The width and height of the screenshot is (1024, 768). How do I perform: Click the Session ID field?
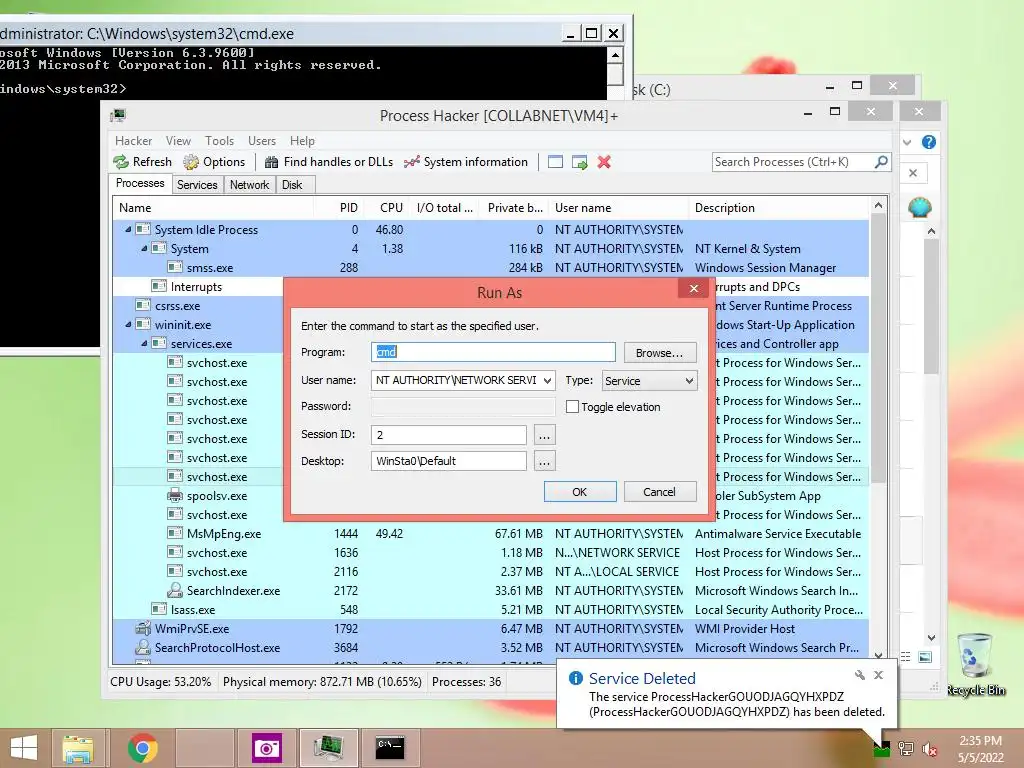pyautogui.click(x=449, y=435)
